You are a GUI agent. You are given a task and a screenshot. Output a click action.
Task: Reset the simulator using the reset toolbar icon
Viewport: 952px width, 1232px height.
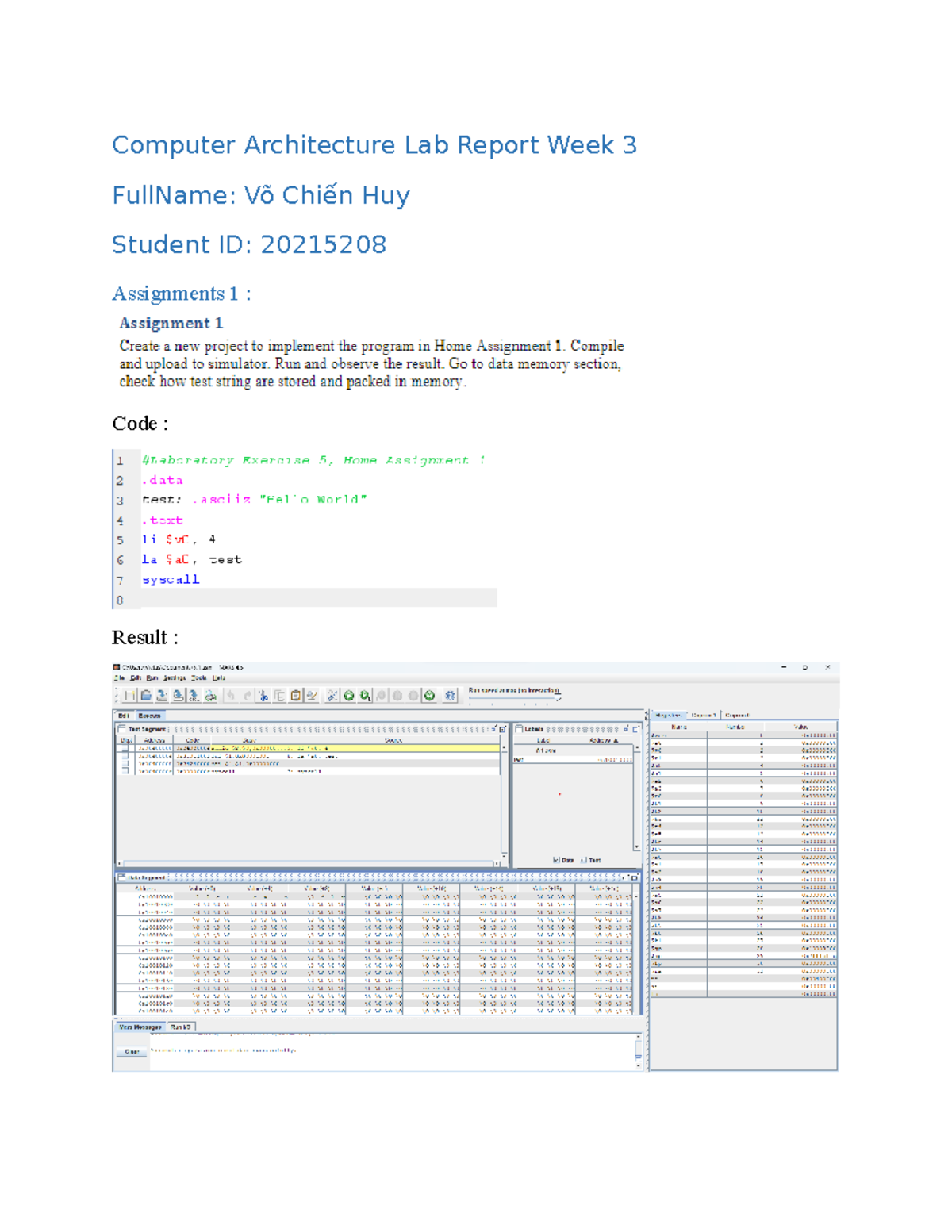pos(428,696)
